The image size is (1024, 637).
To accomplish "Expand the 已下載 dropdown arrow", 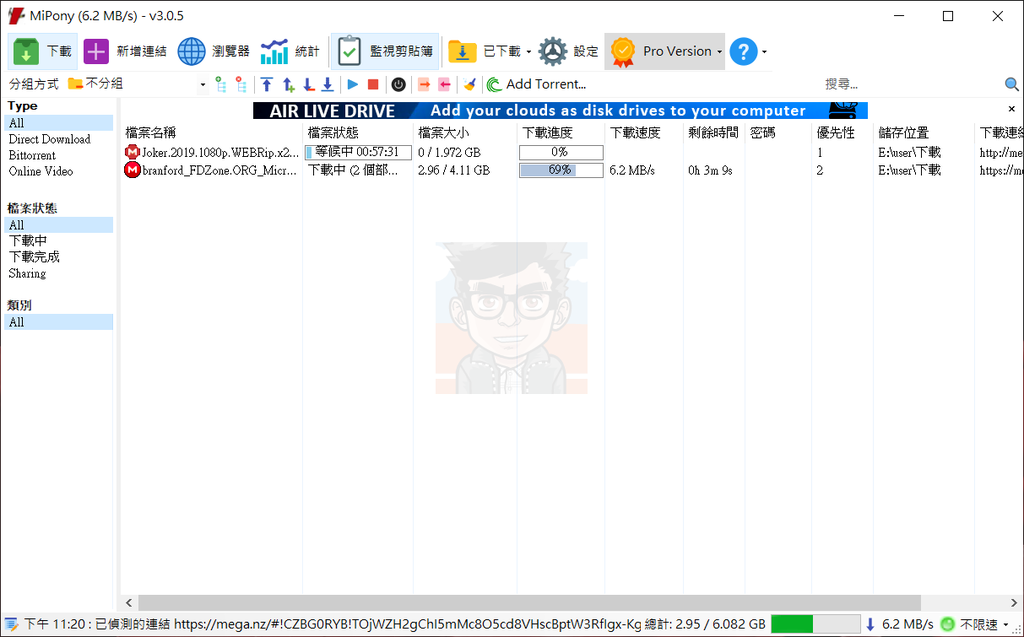I will [x=528, y=52].
